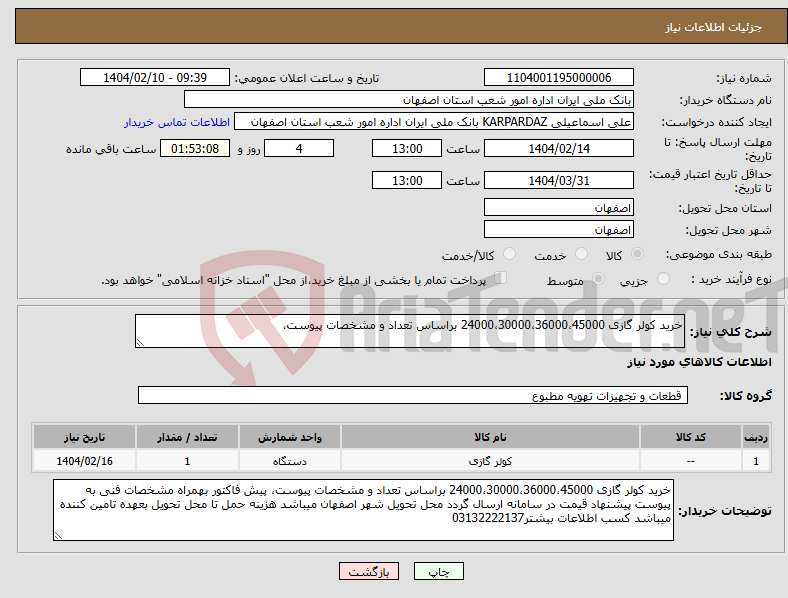Select the جزیی purchase type radio
This screenshot has height=598, width=788.
click(x=663, y=278)
